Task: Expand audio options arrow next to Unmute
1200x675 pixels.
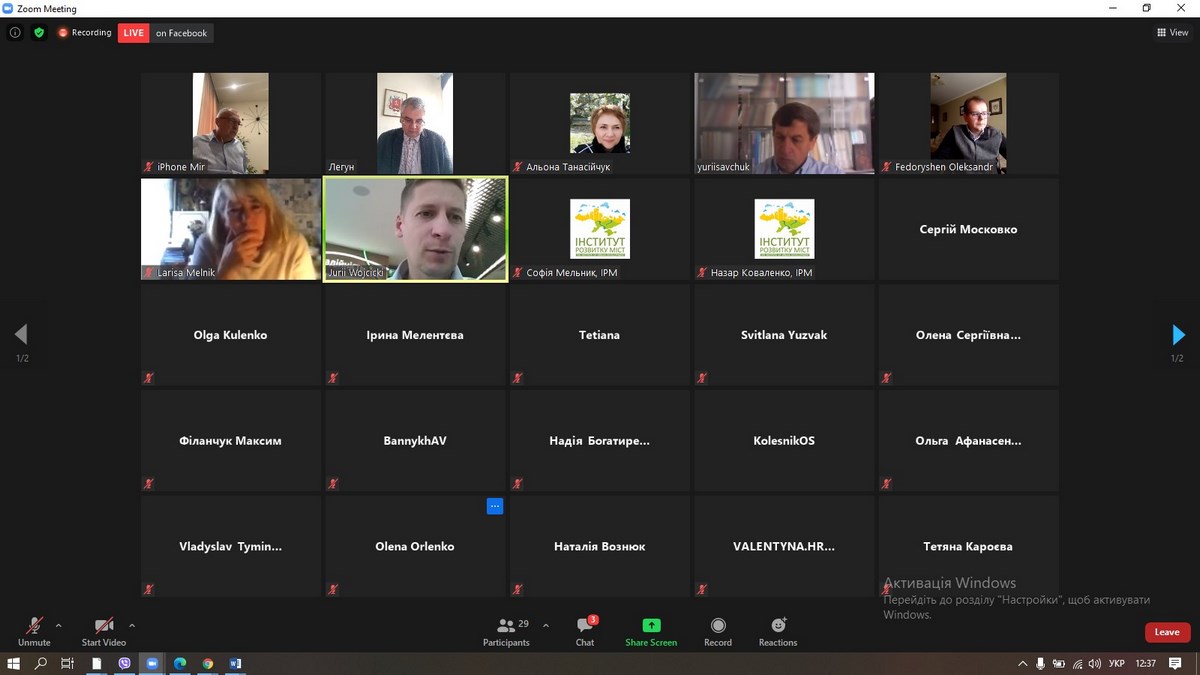Action: pos(58,626)
